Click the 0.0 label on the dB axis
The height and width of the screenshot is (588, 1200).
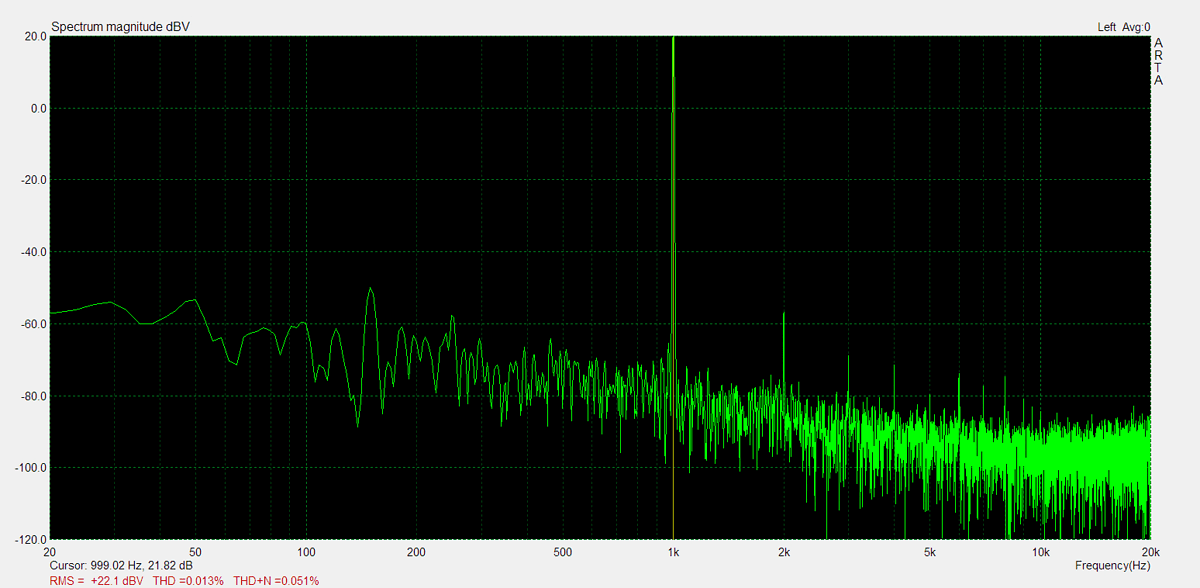pyautogui.click(x=37, y=108)
